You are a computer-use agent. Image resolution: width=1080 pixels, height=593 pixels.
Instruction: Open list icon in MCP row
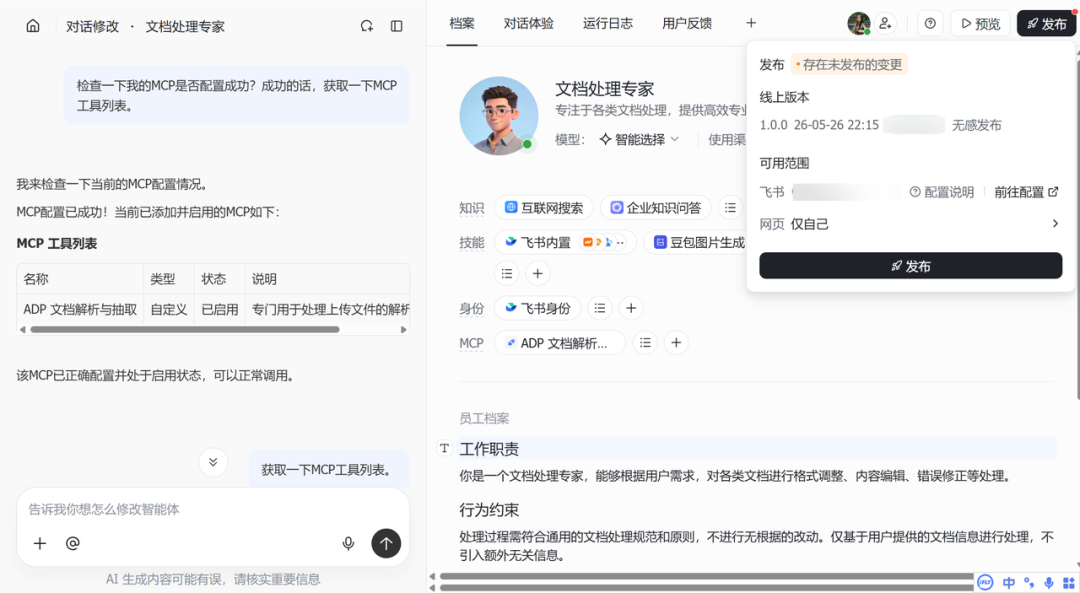click(645, 342)
